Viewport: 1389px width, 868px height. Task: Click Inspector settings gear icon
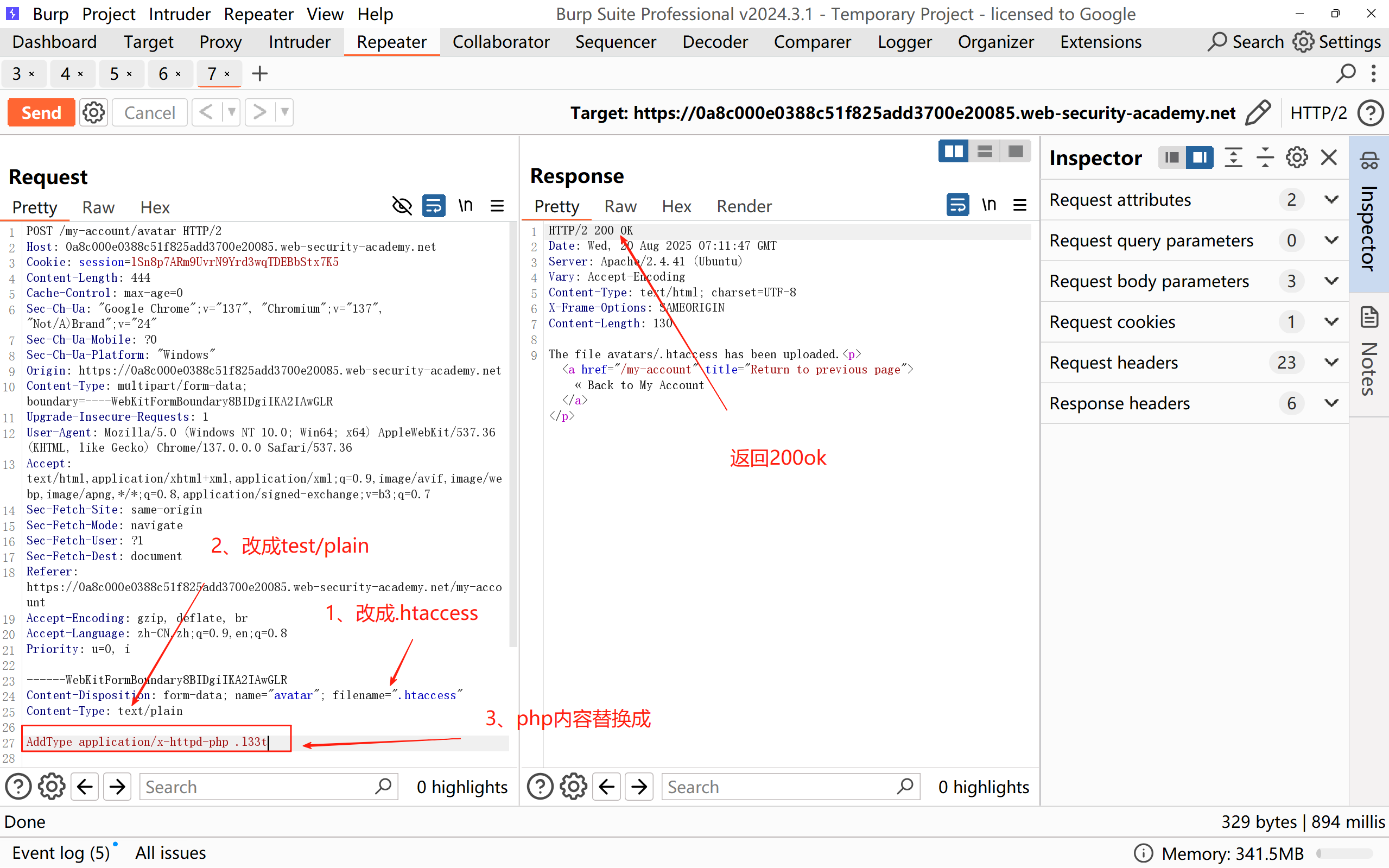point(1296,158)
